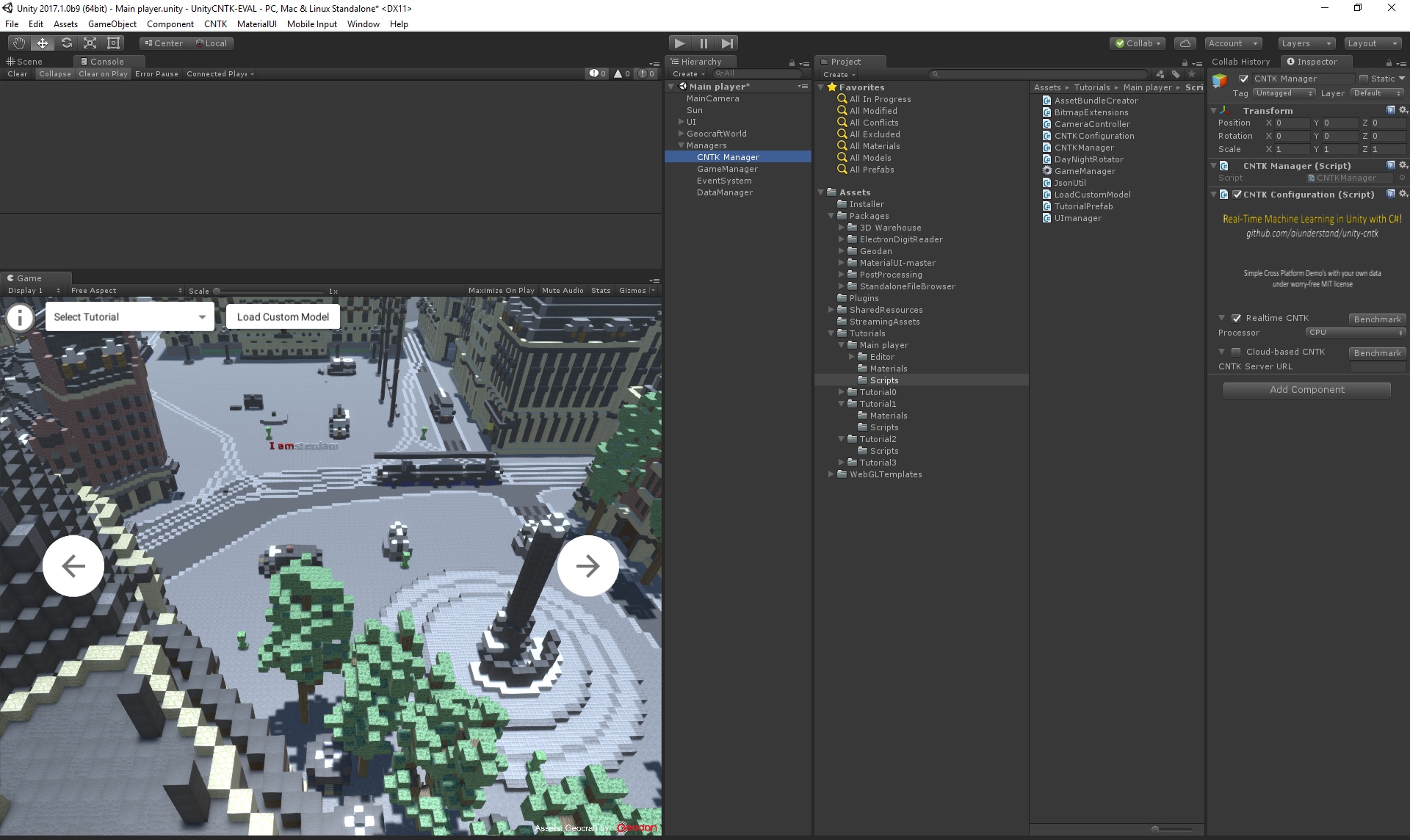
Task: Switch to the Collab History tab
Action: pos(1240,62)
